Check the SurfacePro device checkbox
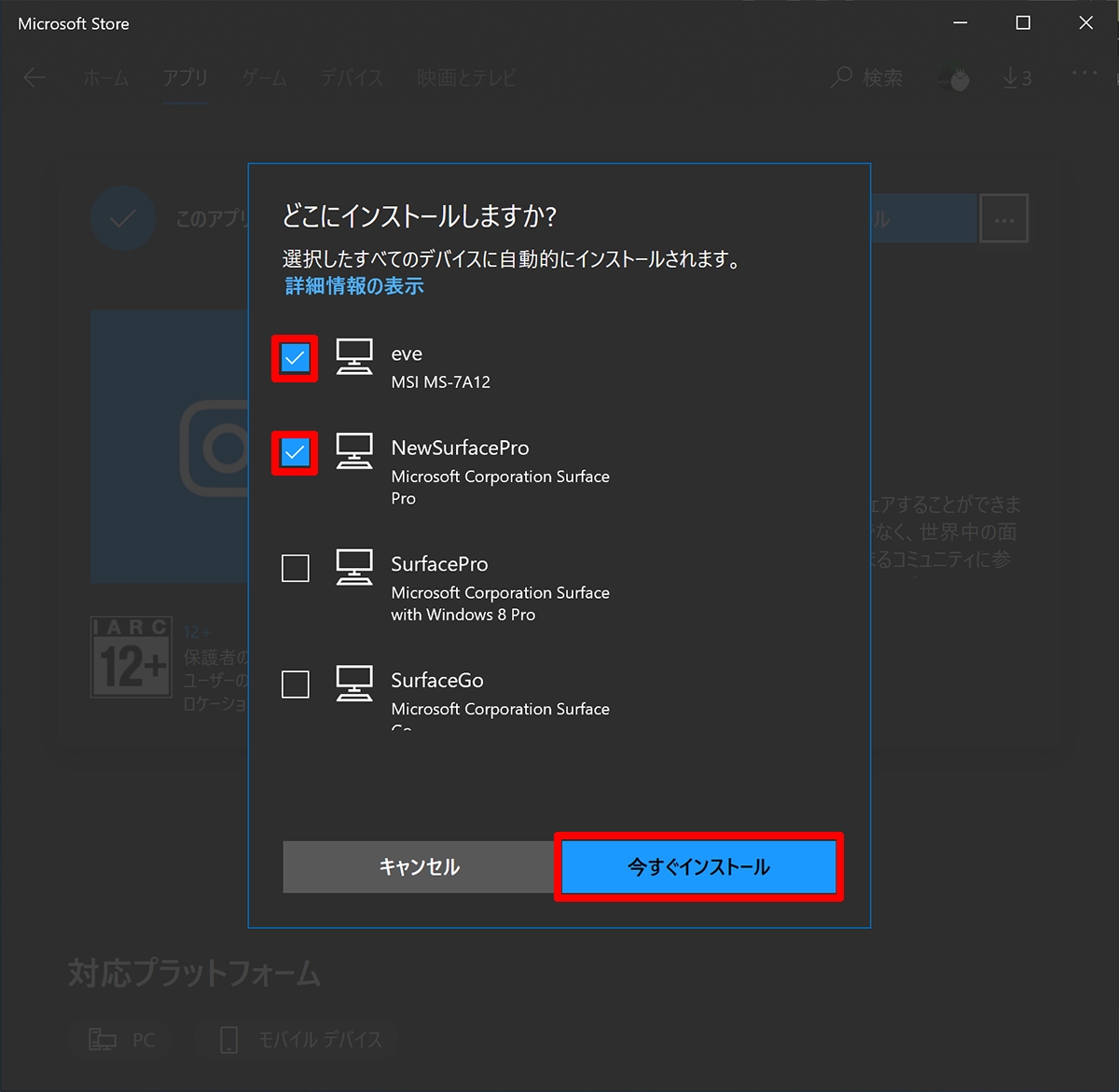Screen dimensions: 1119x1092 pos(296,568)
